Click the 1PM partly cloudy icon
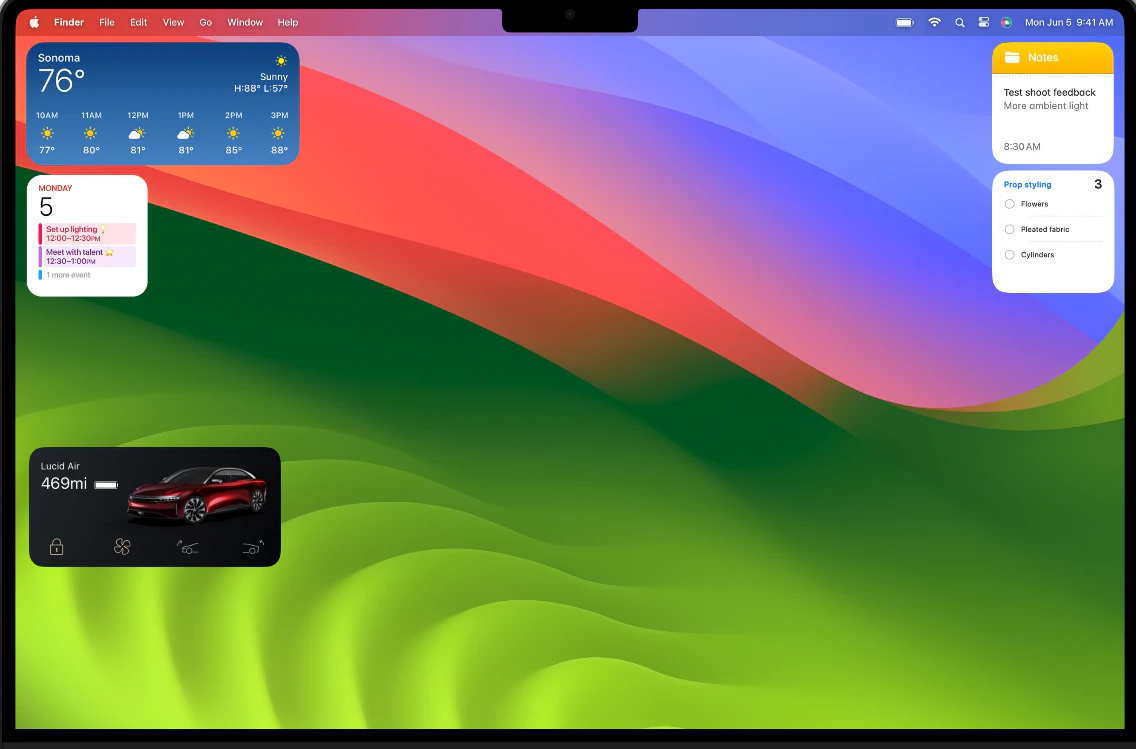The width and height of the screenshot is (1136, 749). pos(185,133)
